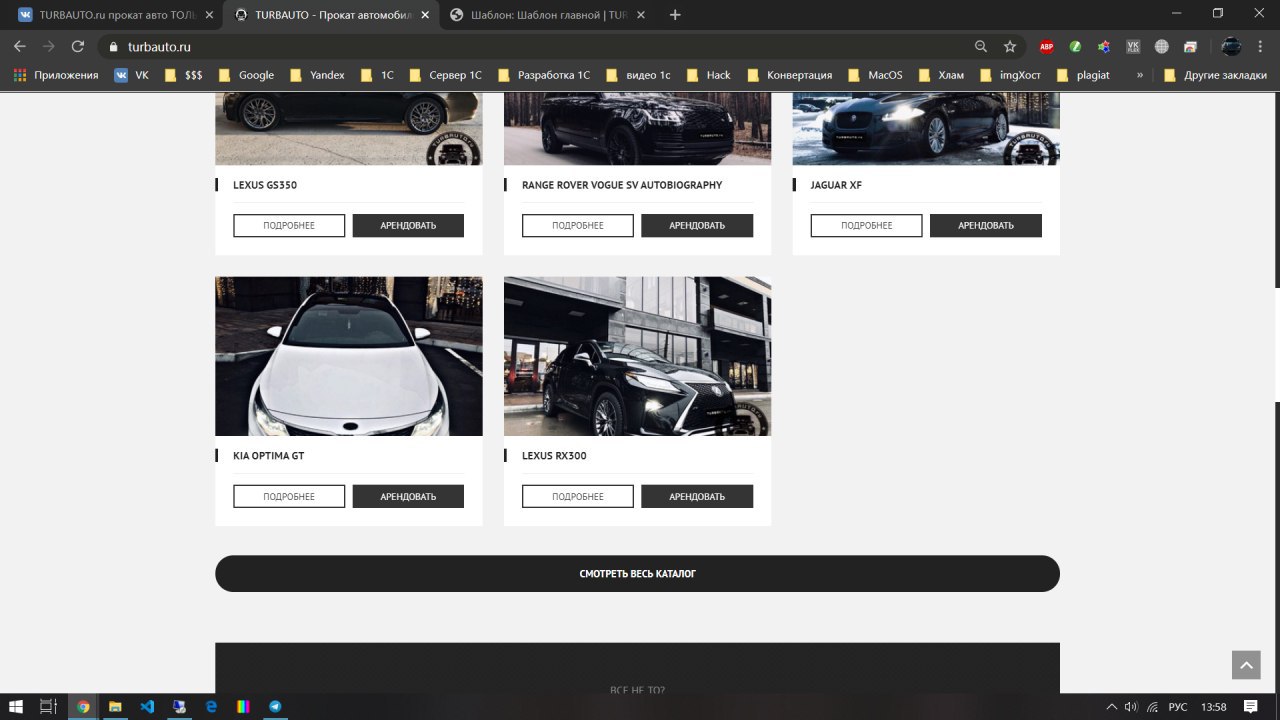Screen dimensions: 1280x720
Task: Open the Другие закладки bookmarks folder
Action: pyautogui.click(x=1215, y=75)
